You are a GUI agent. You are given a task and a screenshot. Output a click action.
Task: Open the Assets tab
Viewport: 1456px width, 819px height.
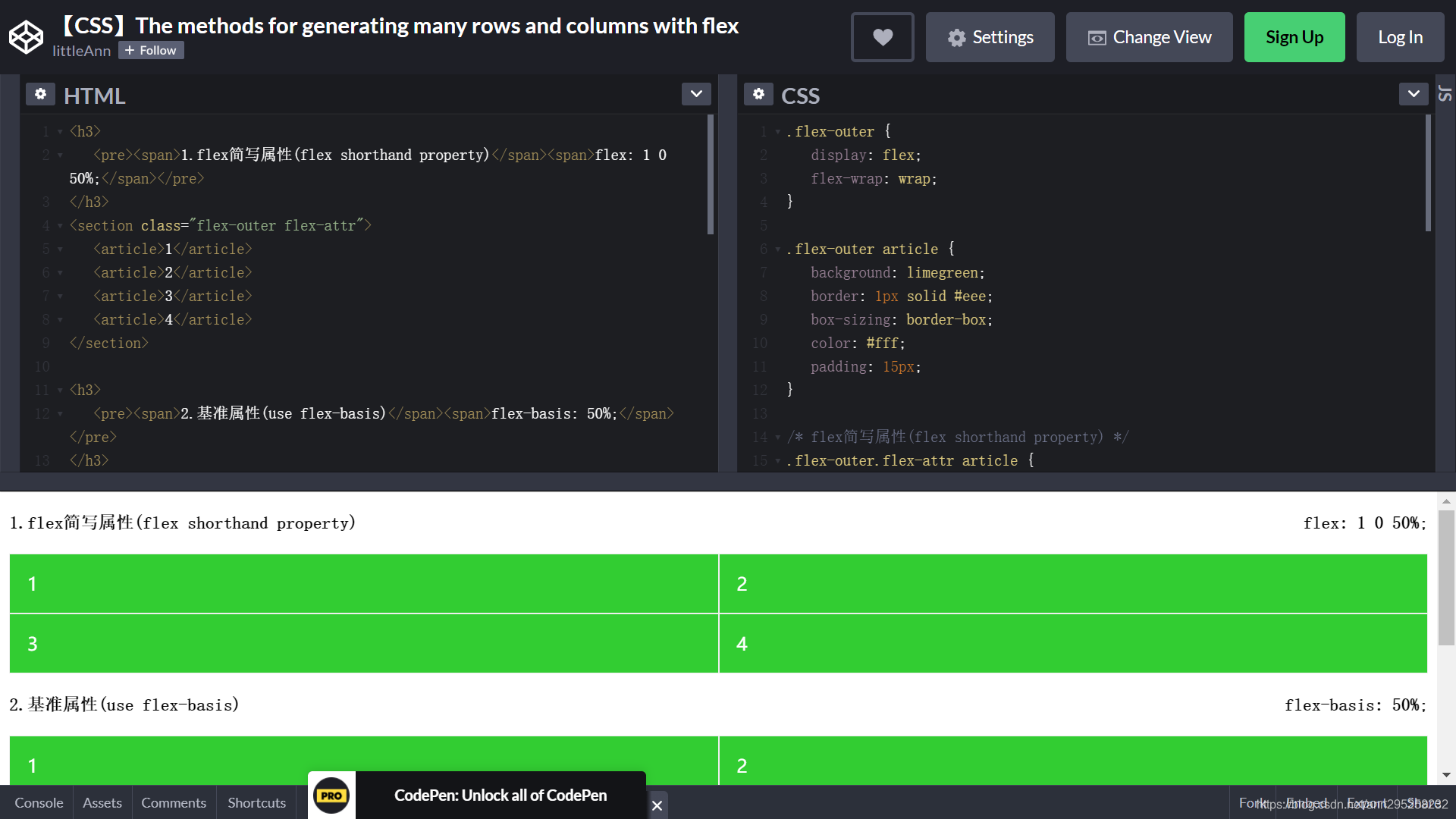pos(102,802)
